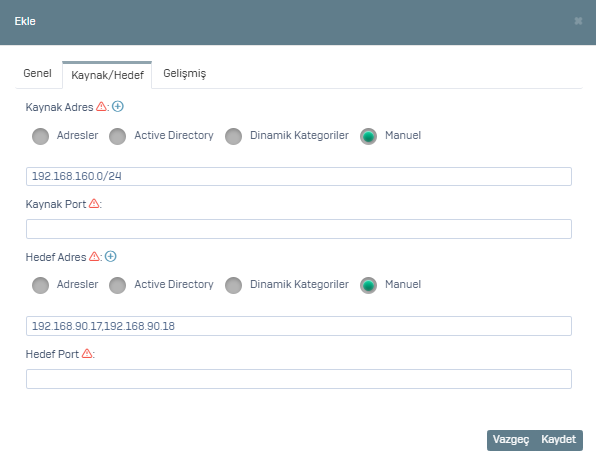Viewport: 596px width, 464px height.
Task: Click plus icon next to Hedef Adres
Action: click(x=111, y=257)
